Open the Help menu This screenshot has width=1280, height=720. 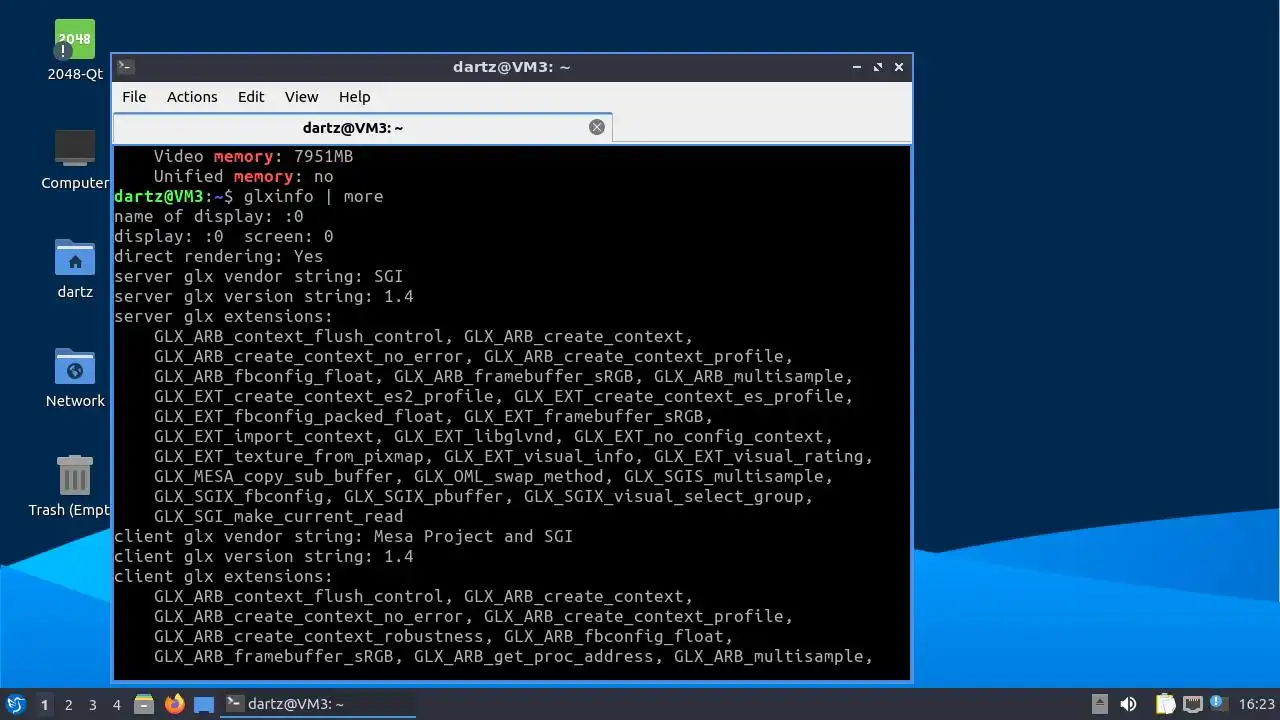[x=354, y=97]
